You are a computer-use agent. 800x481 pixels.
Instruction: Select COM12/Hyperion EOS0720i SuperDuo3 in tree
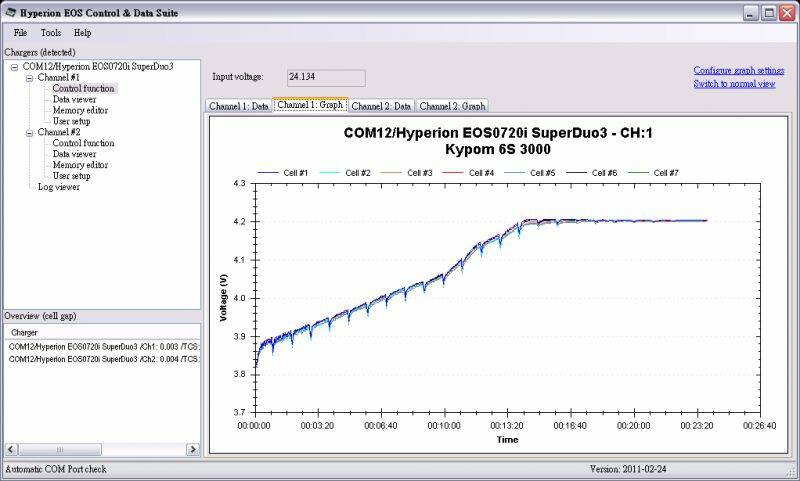[98, 66]
